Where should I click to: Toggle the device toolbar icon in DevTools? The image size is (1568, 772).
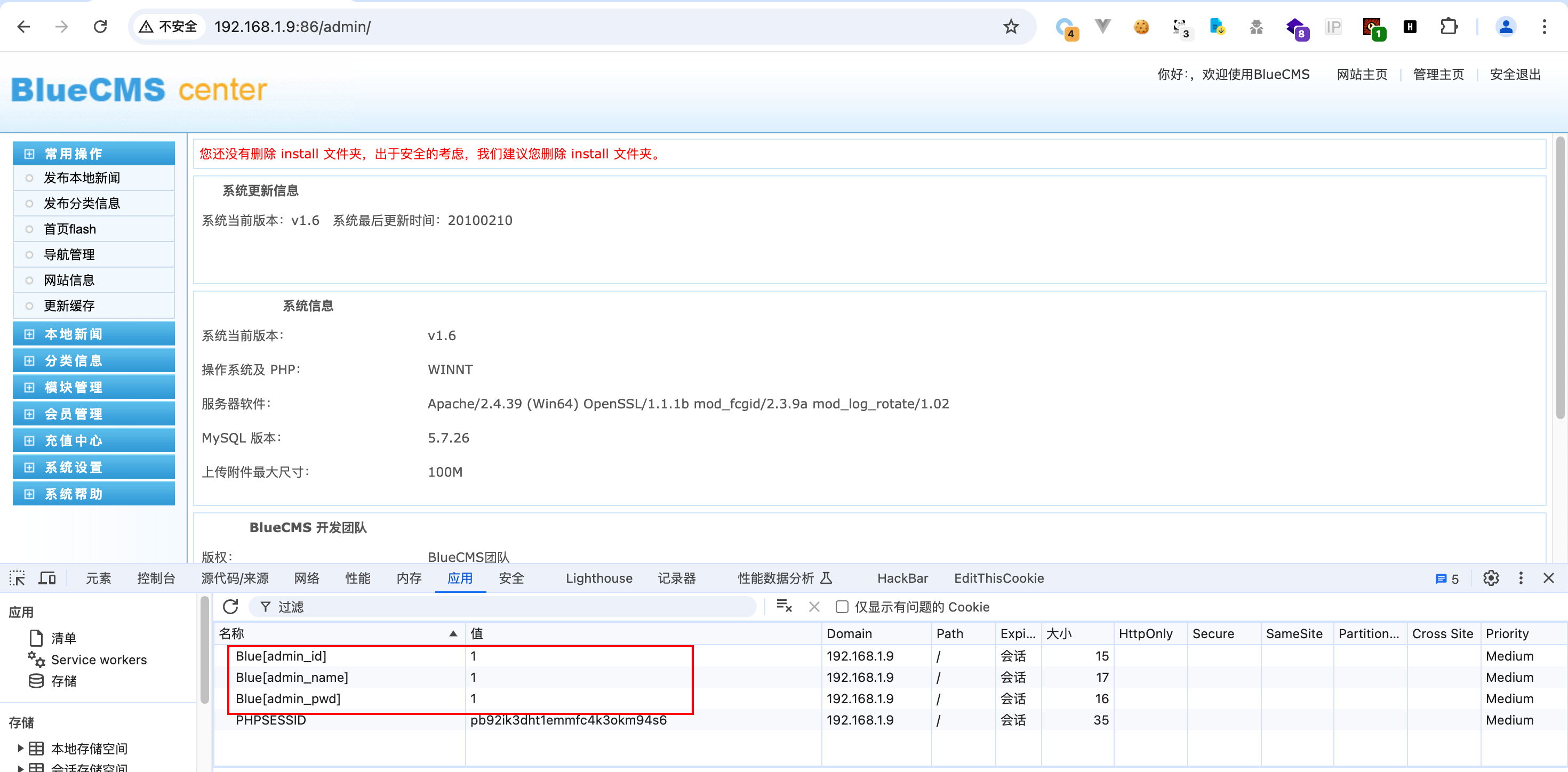(x=47, y=578)
